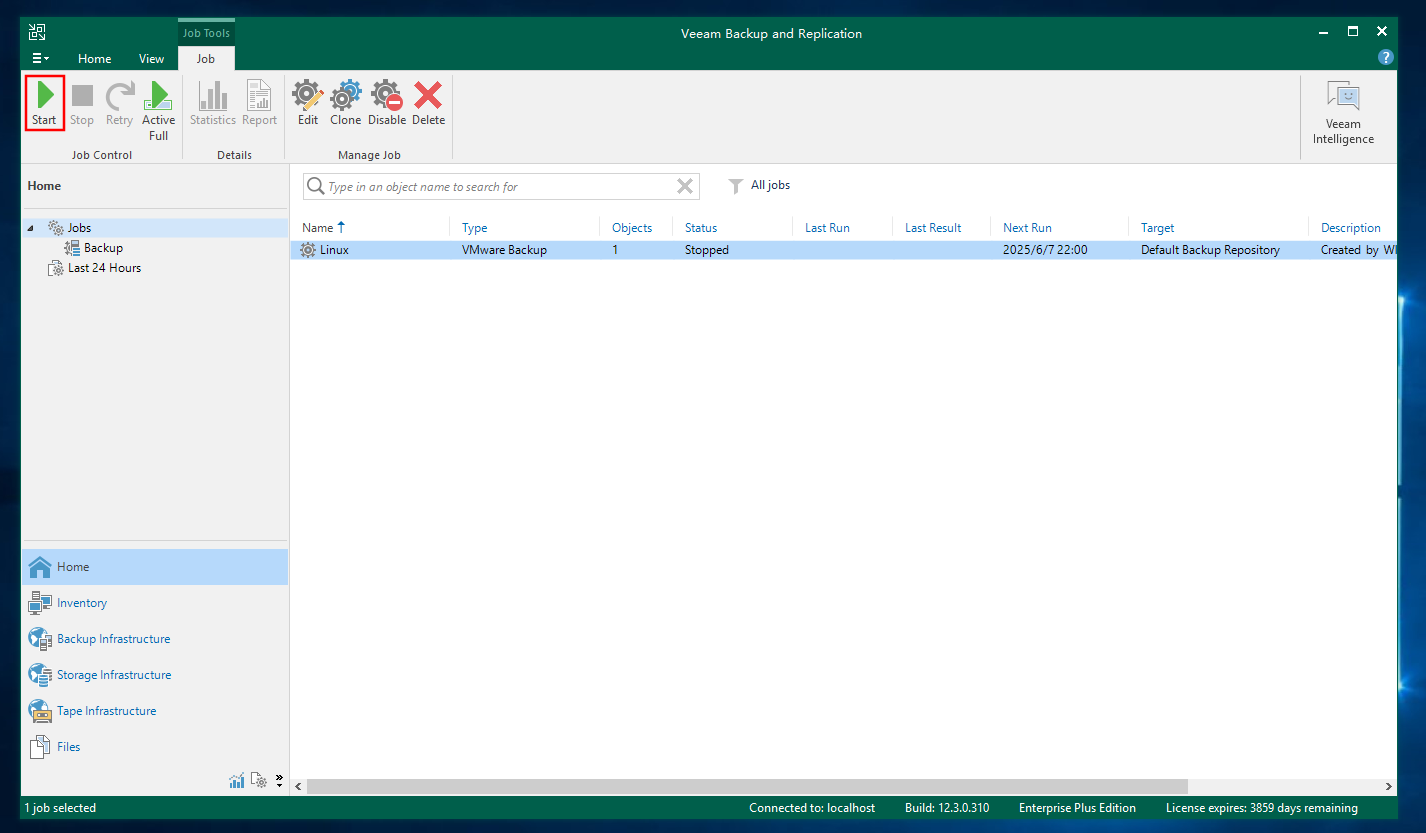
Task: Open Veeam Intelligence assistant
Action: coord(1343,112)
